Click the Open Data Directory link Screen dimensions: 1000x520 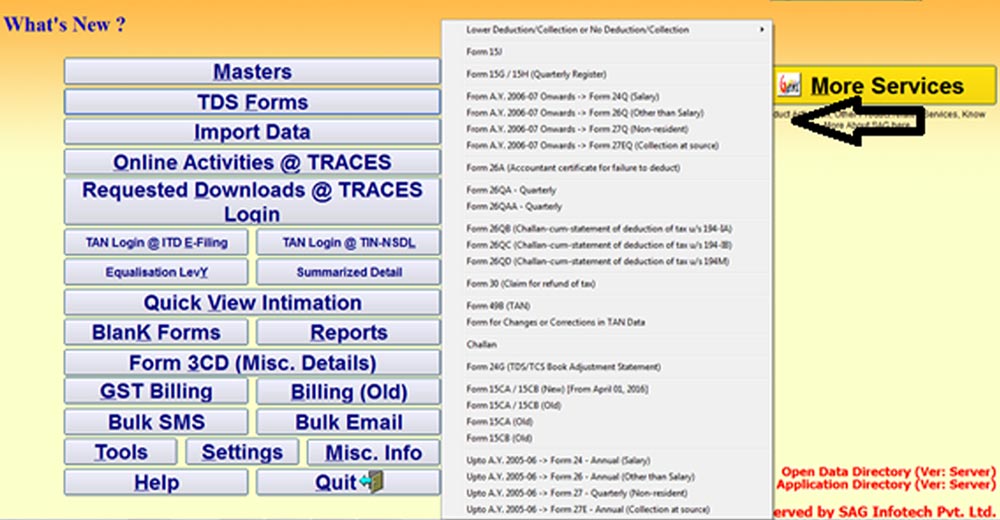click(x=887, y=471)
